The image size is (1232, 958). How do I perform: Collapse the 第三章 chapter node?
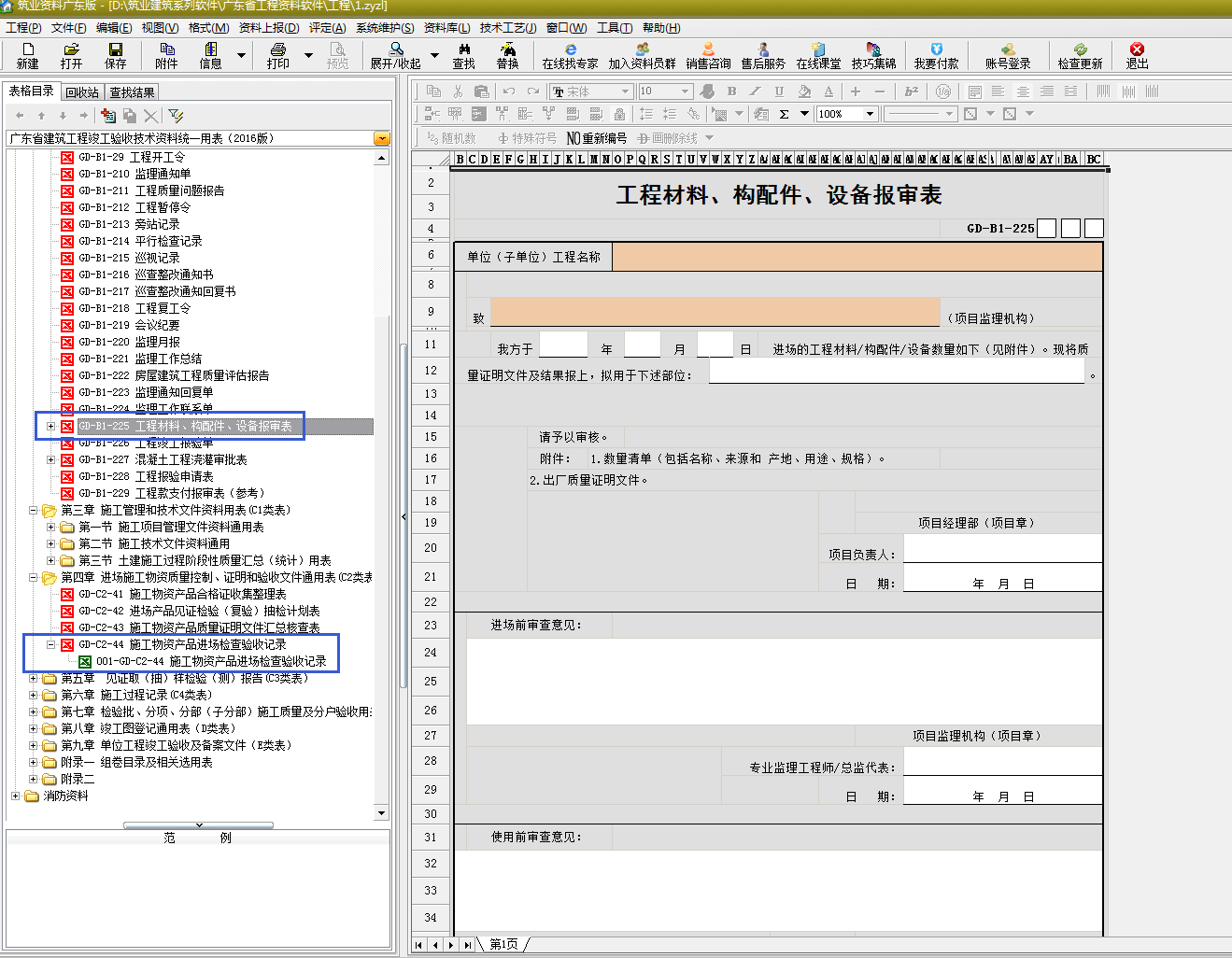coord(33,510)
